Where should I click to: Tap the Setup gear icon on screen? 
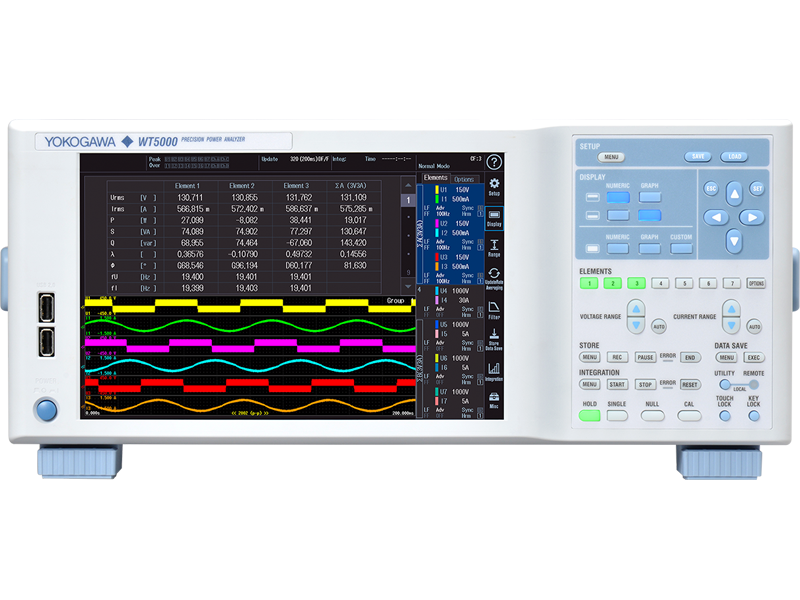494,186
